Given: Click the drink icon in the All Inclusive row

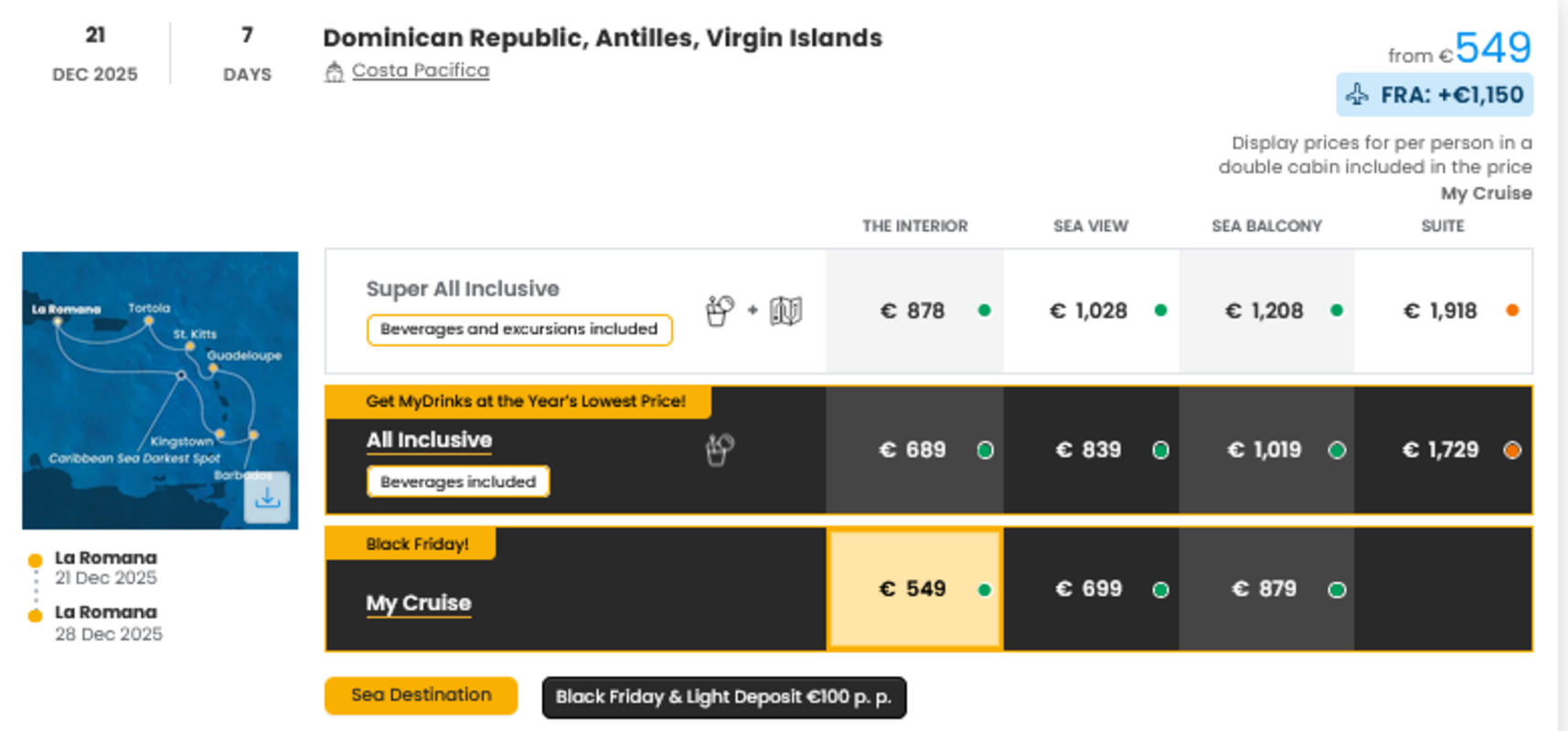Looking at the screenshot, I should (x=719, y=448).
